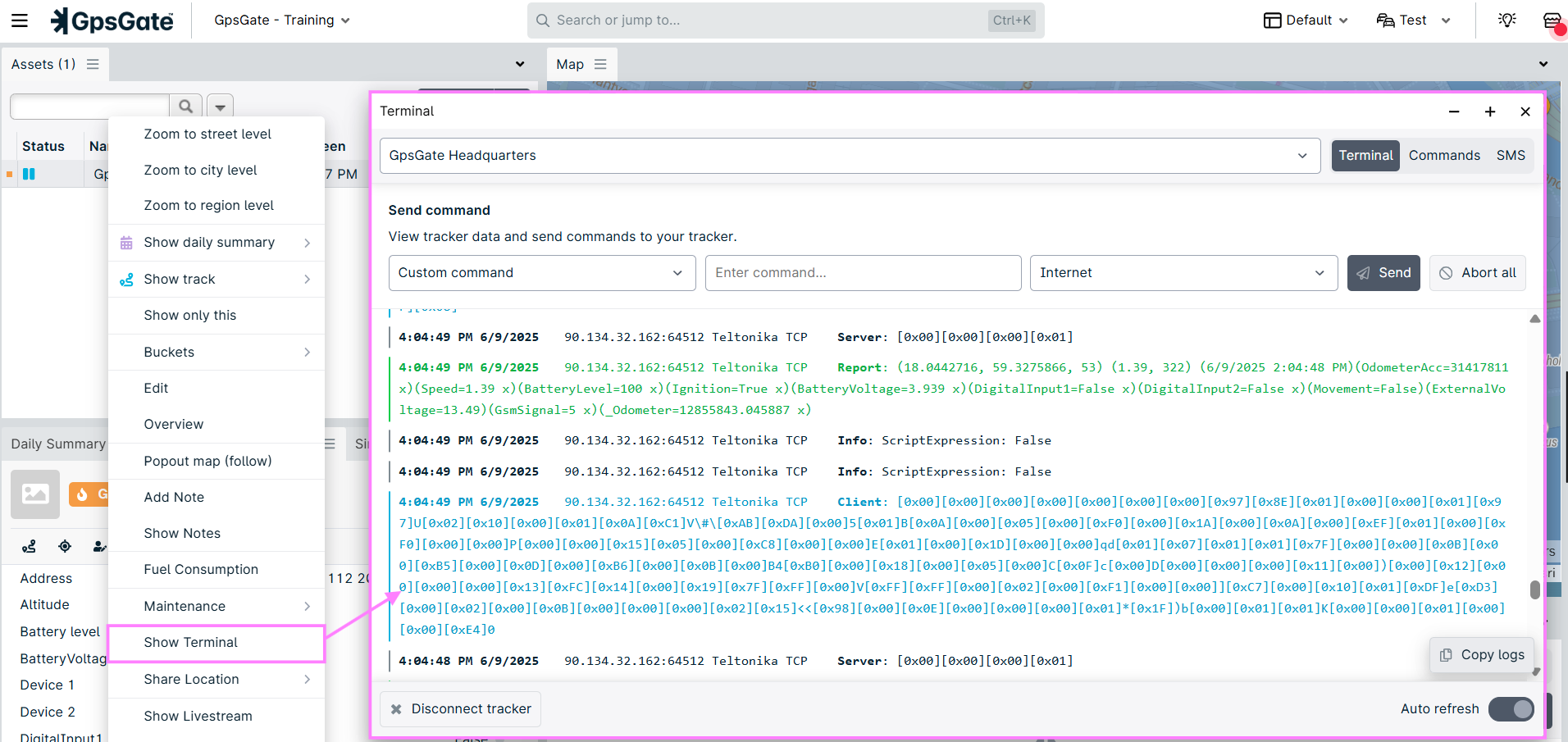Image resolution: width=1568 pixels, height=742 pixels.
Task: Click Show Terminal menu entry
Action: point(217,643)
